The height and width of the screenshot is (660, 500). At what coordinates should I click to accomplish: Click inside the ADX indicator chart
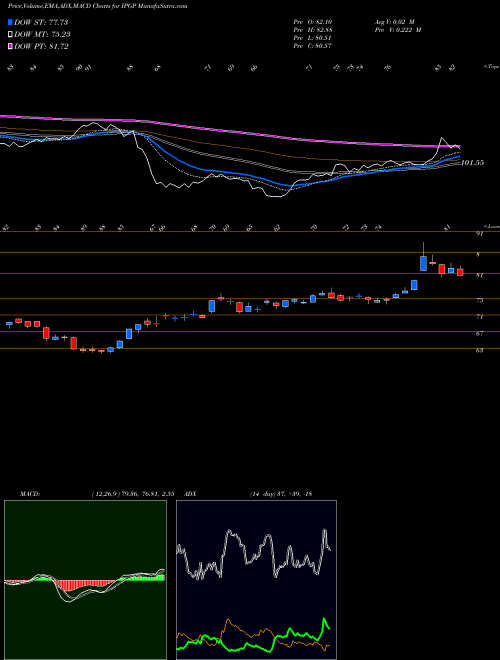pyautogui.click(x=256, y=580)
